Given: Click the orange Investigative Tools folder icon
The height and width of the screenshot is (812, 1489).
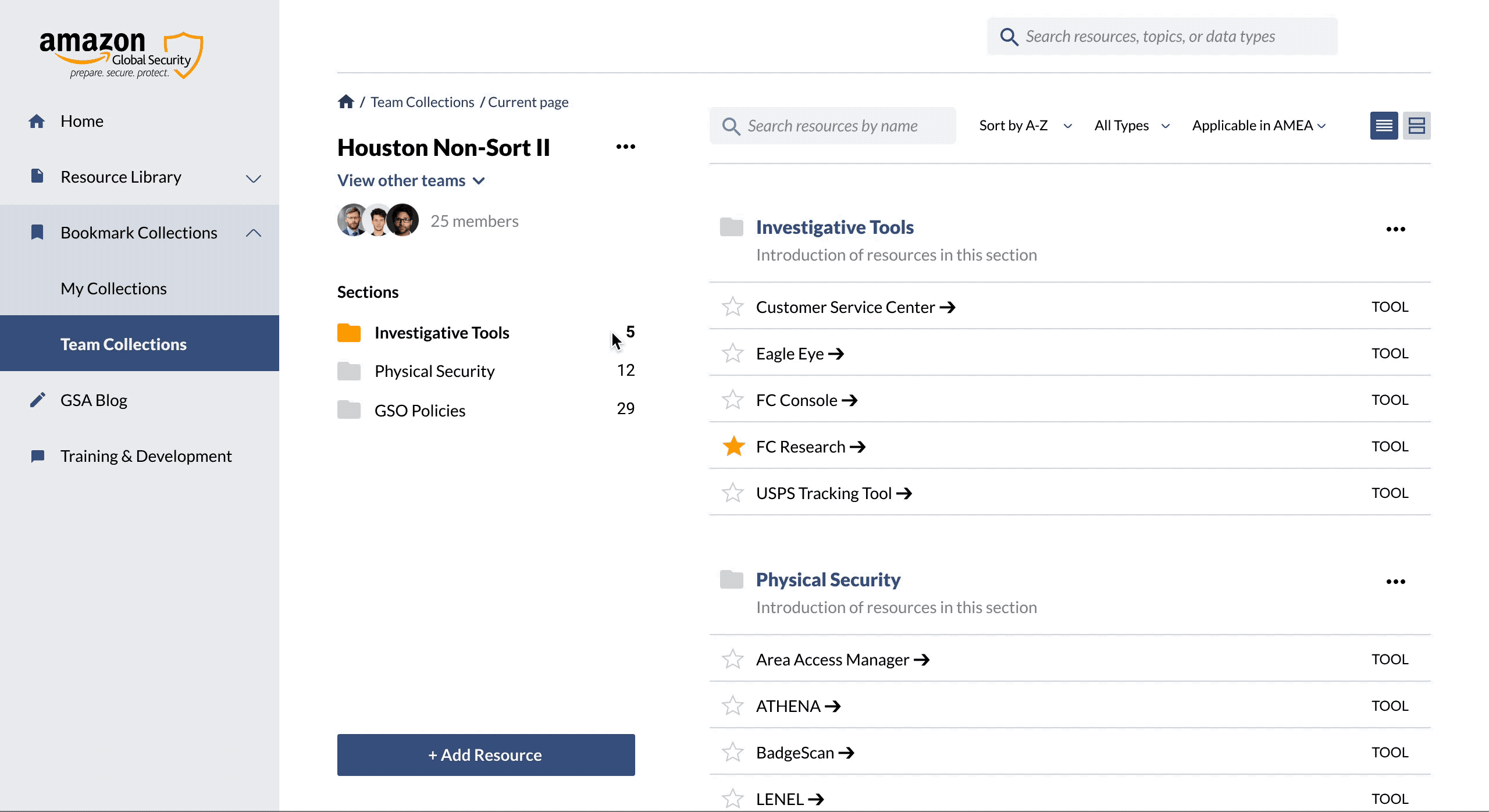Looking at the screenshot, I should click(349, 333).
